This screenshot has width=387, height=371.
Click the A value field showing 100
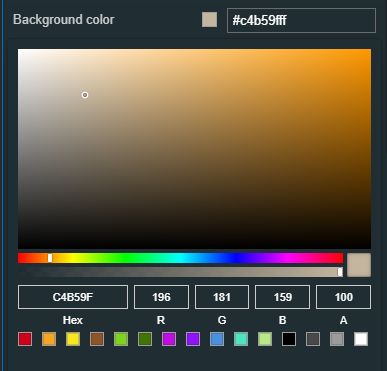coord(343,297)
